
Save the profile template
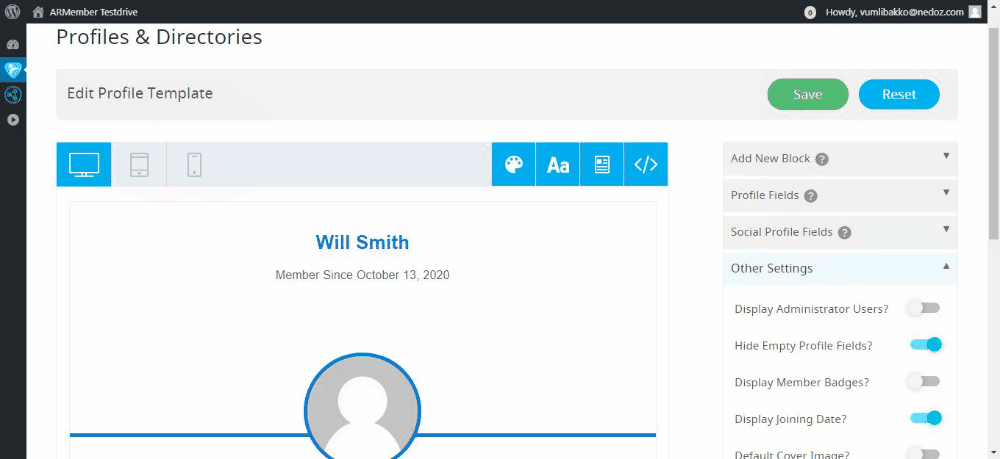pos(807,94)
